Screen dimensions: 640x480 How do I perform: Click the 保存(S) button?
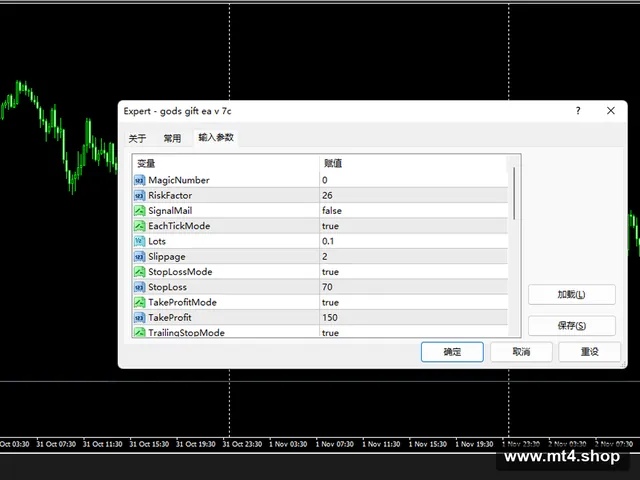click(571, 326)
